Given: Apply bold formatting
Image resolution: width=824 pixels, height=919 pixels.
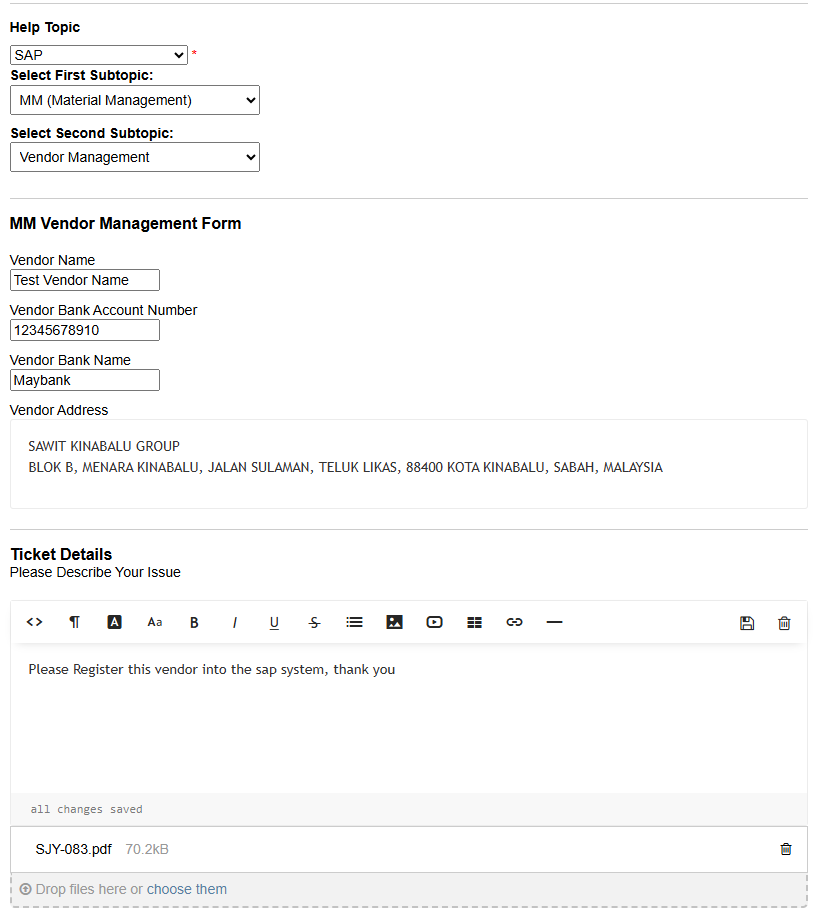Looking at the screenshot, I should pyautogui.click(x=195, y=622).
